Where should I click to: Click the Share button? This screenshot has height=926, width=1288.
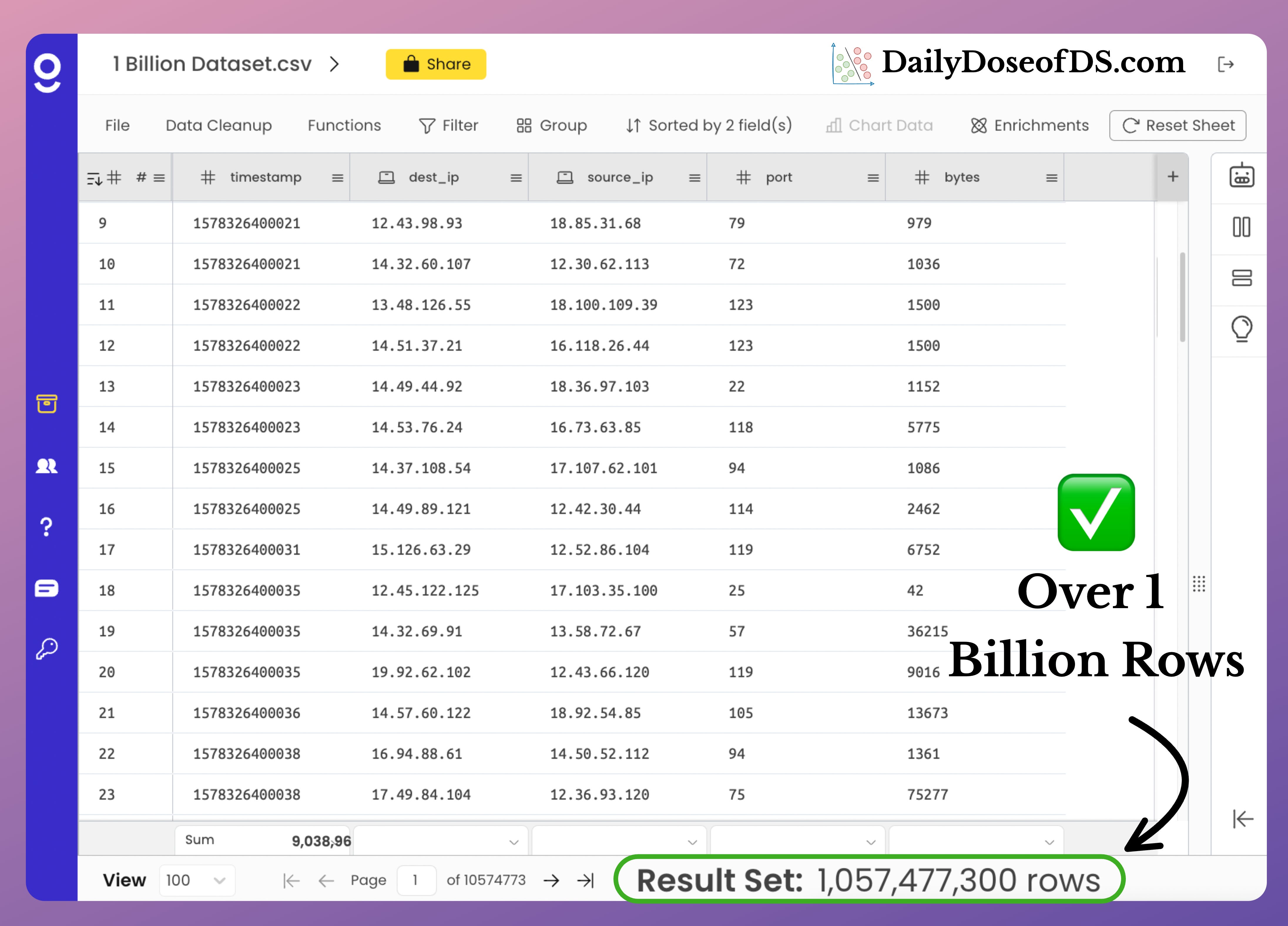coord(436,64)
